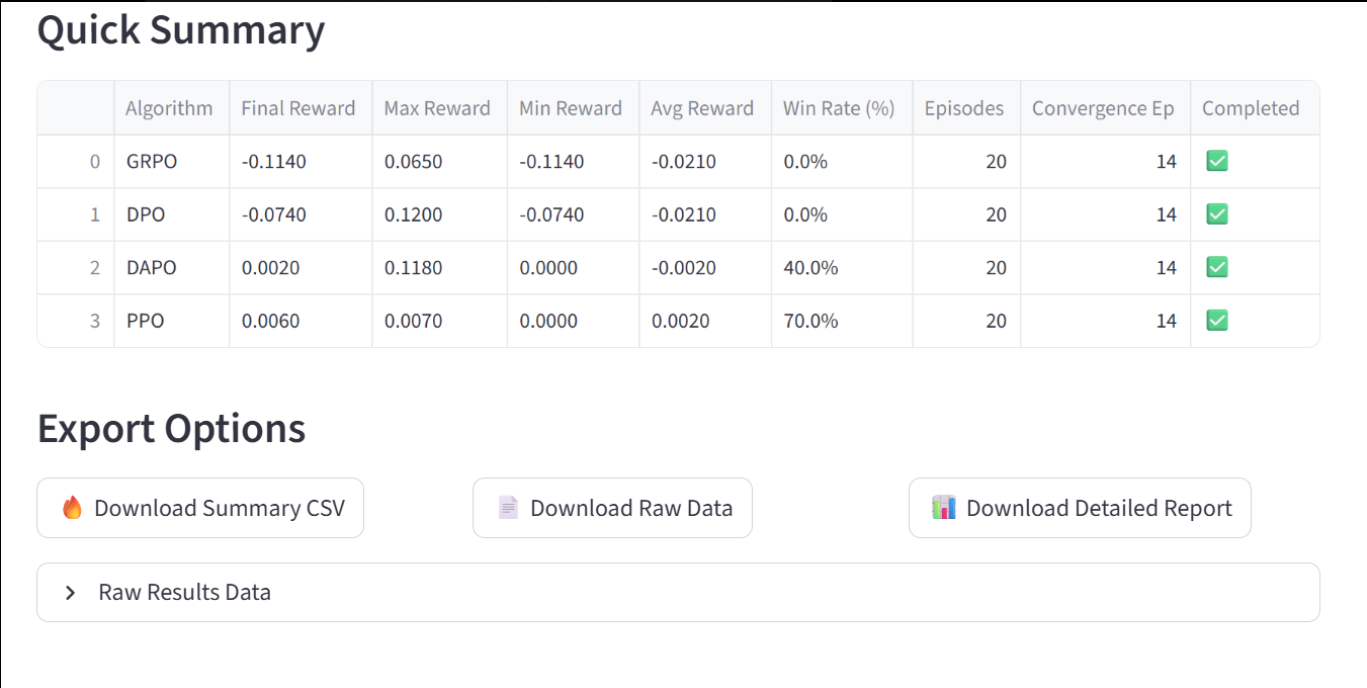Toggle the Completed checkbox in DAPO row
The height and width of the screenshot is (688, 1367).
pos(1217,267)
